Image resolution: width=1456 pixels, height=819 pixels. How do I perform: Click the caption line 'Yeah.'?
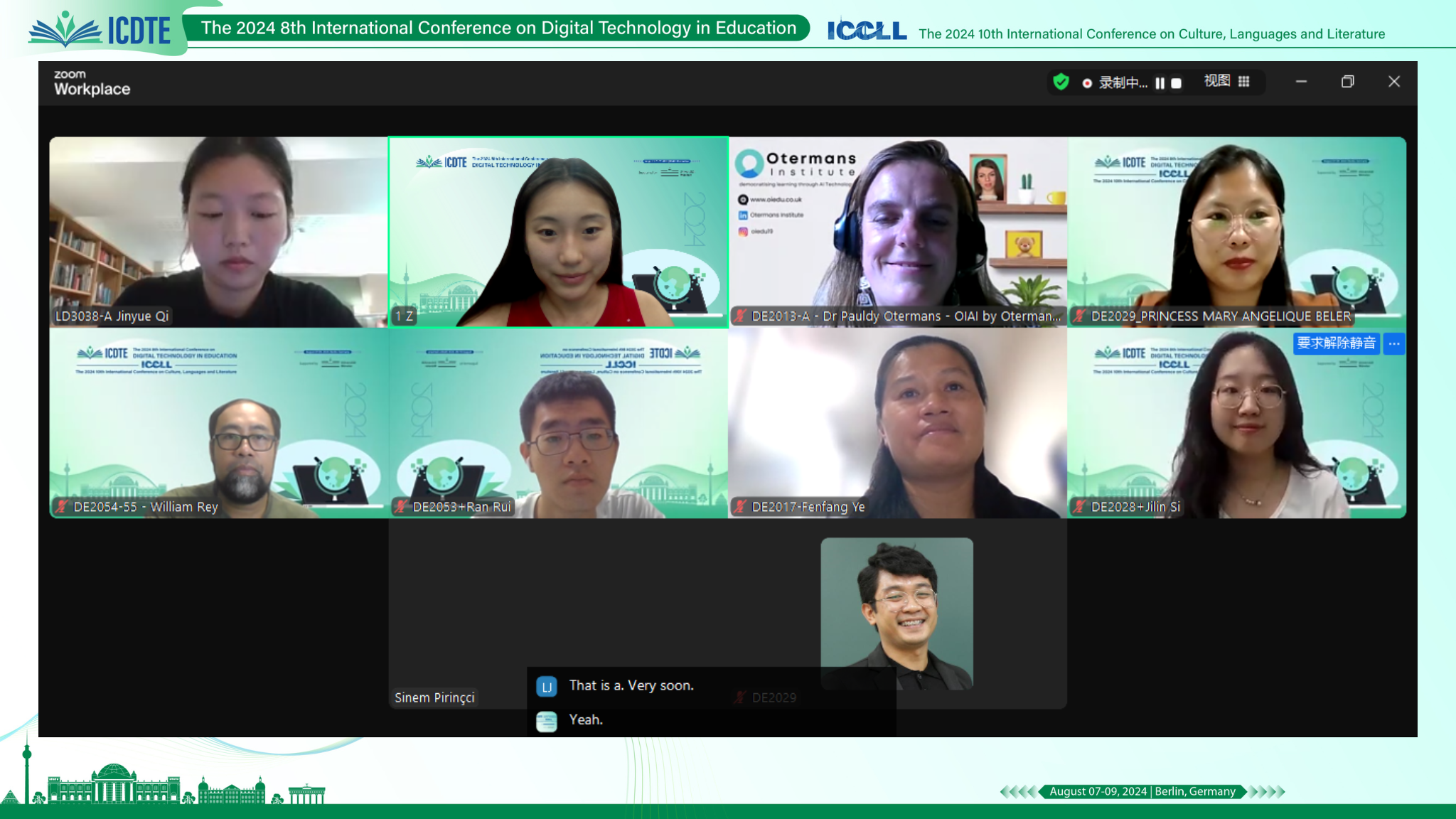586,719
